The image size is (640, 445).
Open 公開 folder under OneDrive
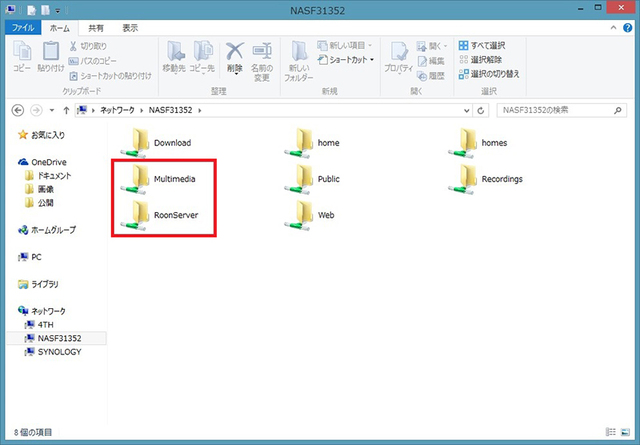[39, 202]
